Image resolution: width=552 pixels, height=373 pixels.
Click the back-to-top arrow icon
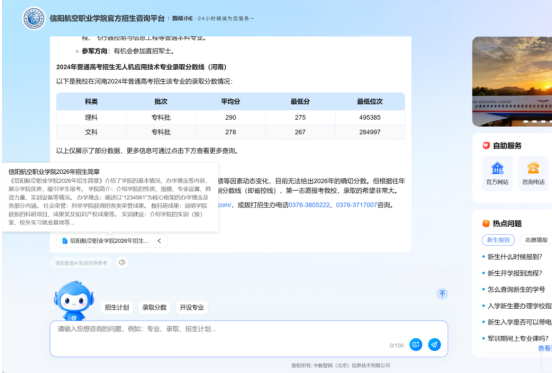click(x=443, y=293)
